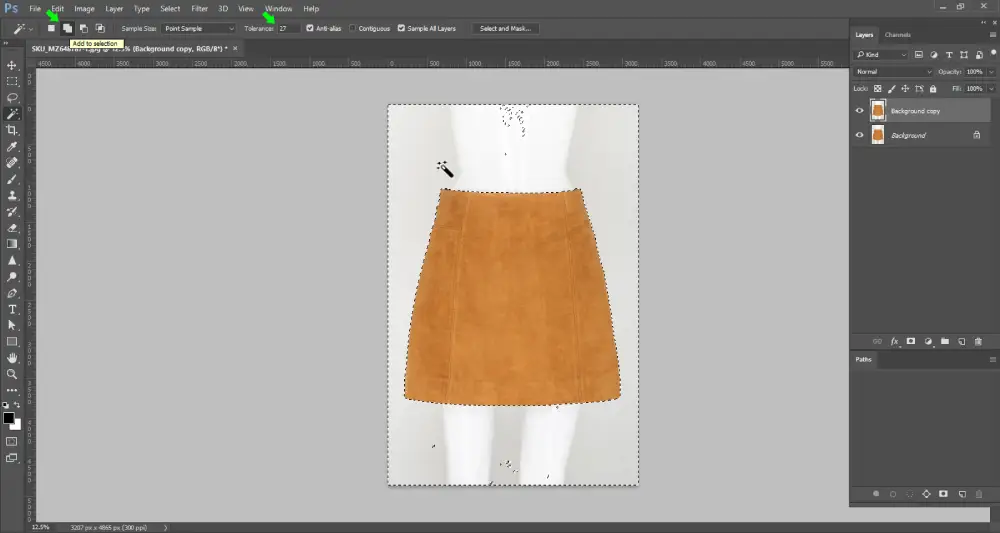Toggle layer filtering on/off switch
This screenshot has height=533, width=1000.
click(x=994, y=54)
